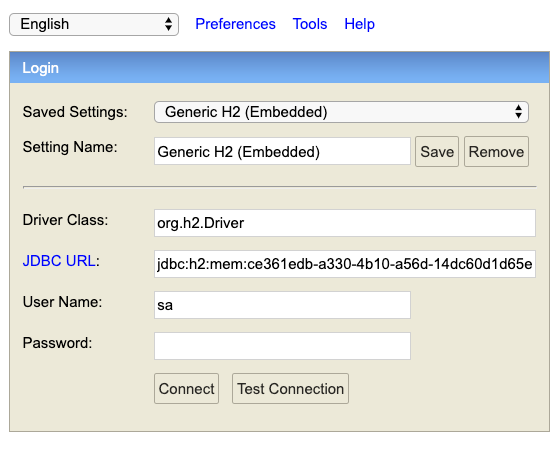Click the Save button

437,152
